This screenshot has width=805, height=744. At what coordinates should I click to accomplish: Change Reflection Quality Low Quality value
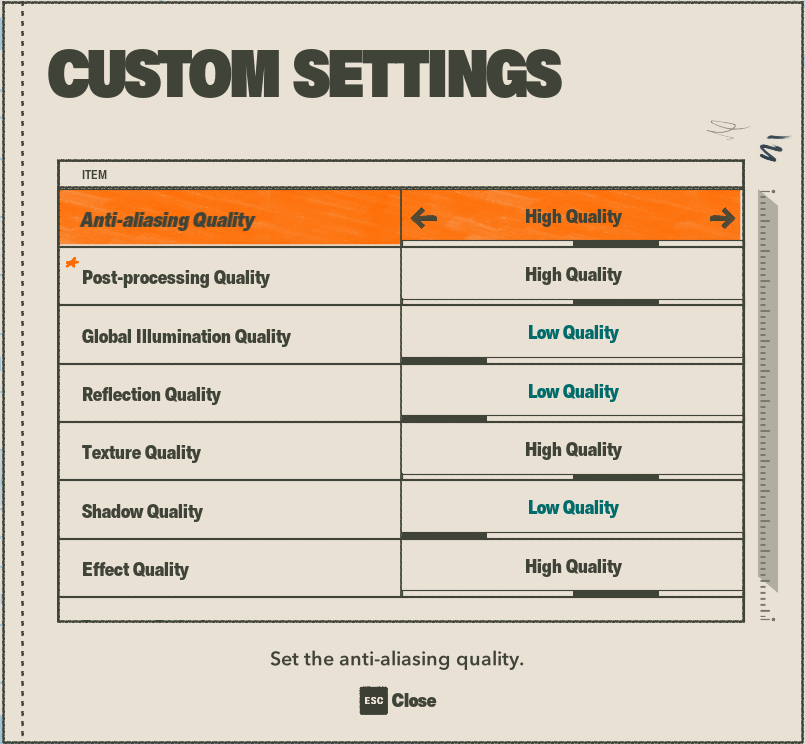(x=572, y=391)
